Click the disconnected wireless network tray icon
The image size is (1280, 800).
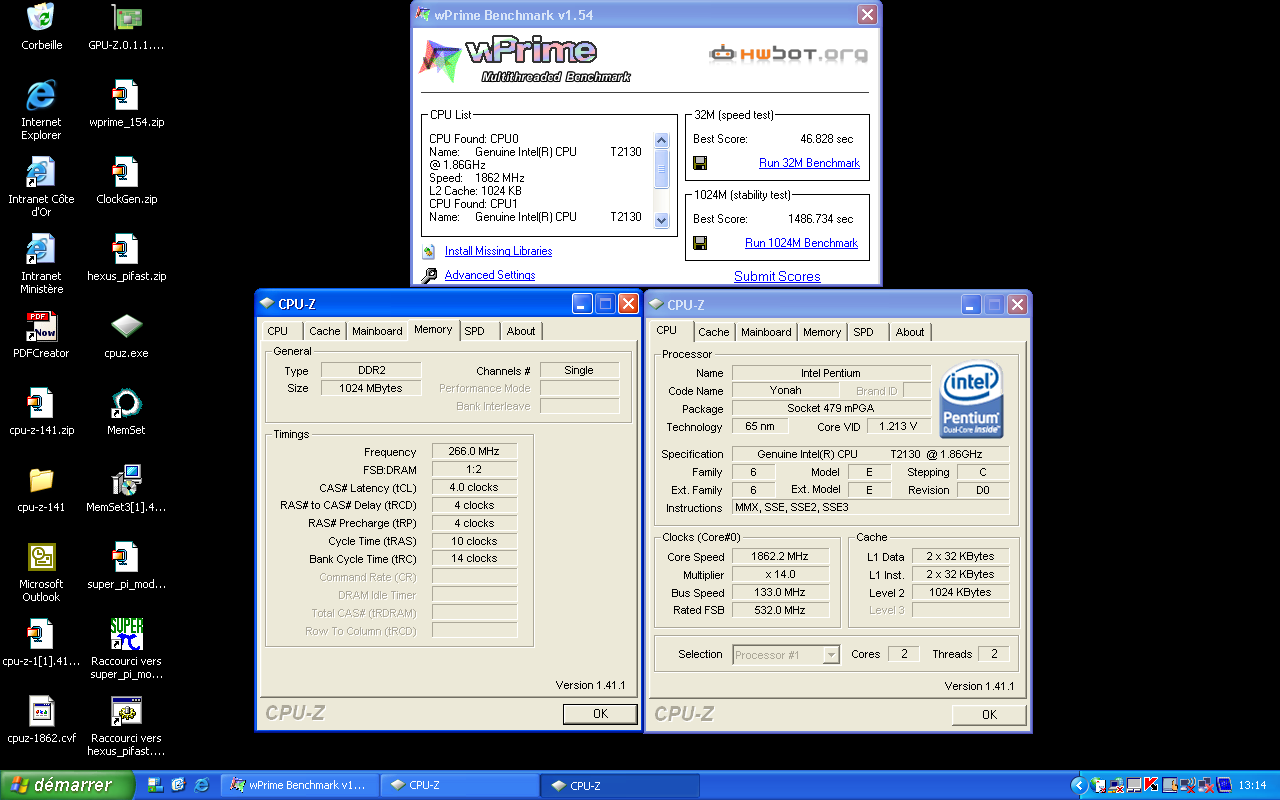[x=1188, y=785]
